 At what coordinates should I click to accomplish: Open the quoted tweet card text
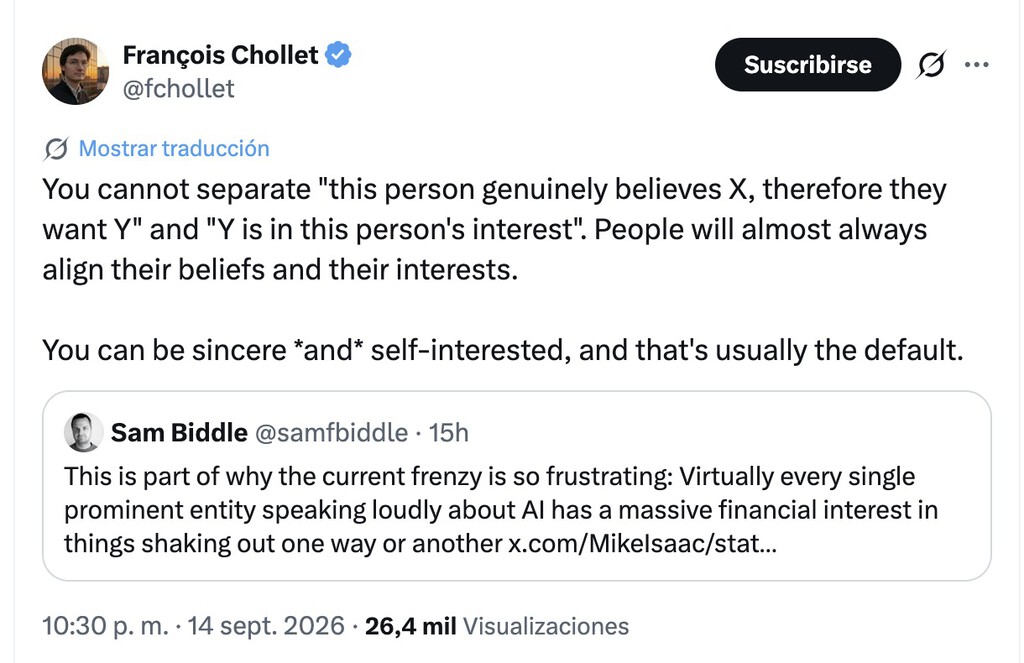coord(501,510)
